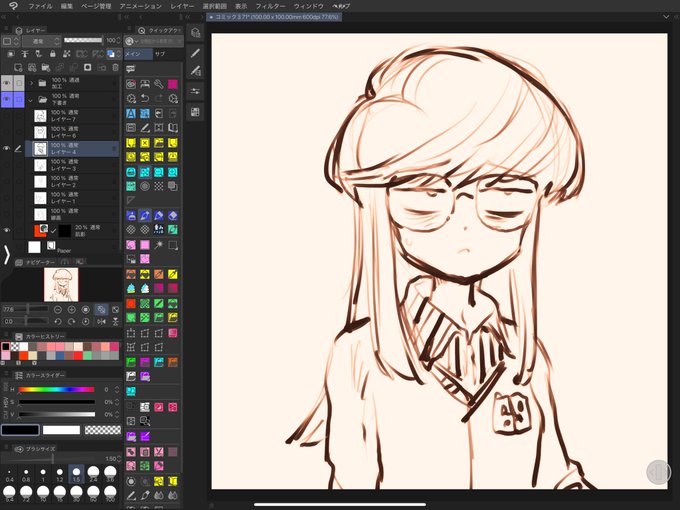Image resolution: width=680 pixels, height=510 pixels.
Task: Select the white sub color box
Action: [61, 430]
